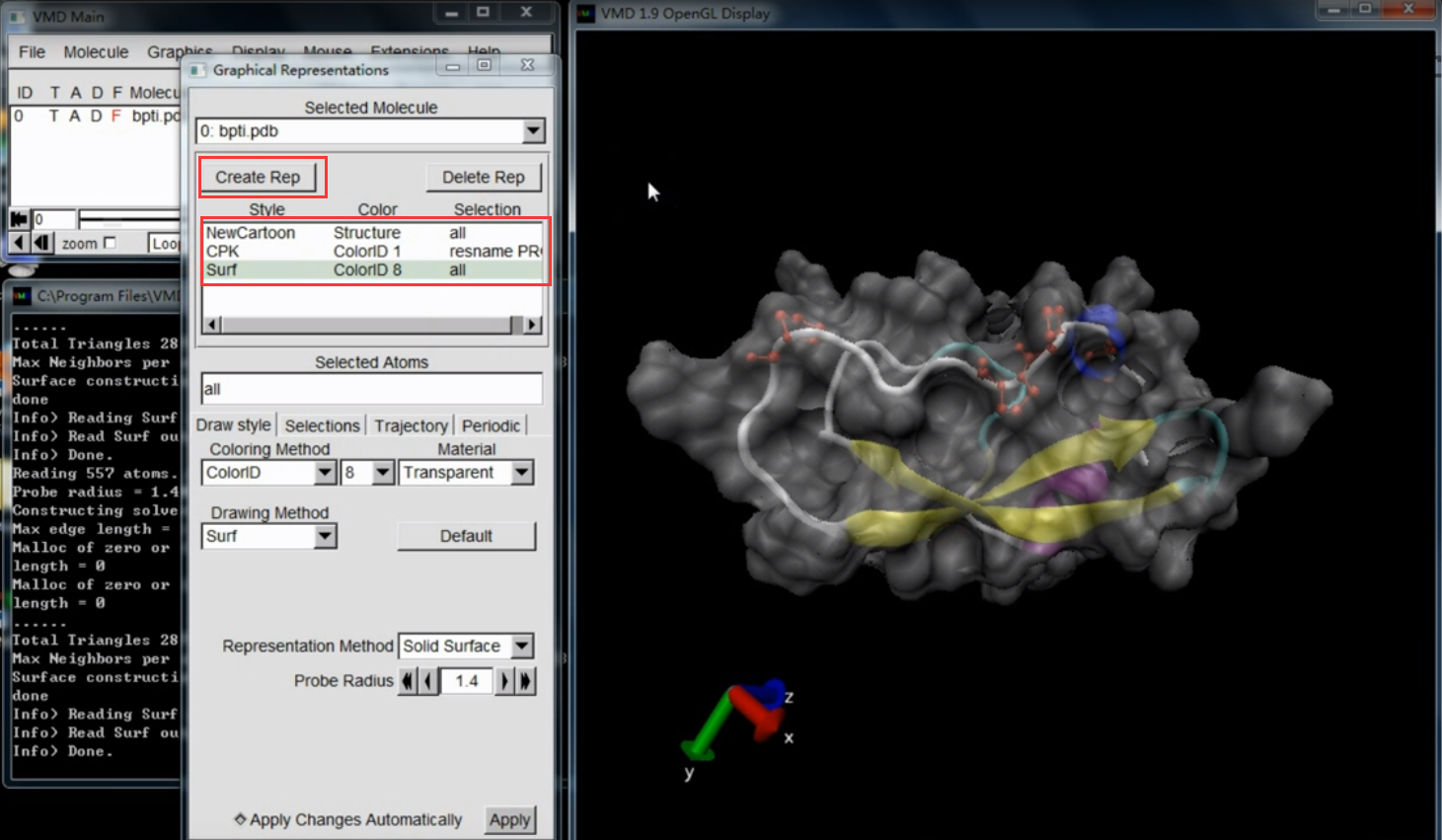This screenshot has height=840, width=1442.
Task: Click the Create Rep button
Action: [258, 177]
